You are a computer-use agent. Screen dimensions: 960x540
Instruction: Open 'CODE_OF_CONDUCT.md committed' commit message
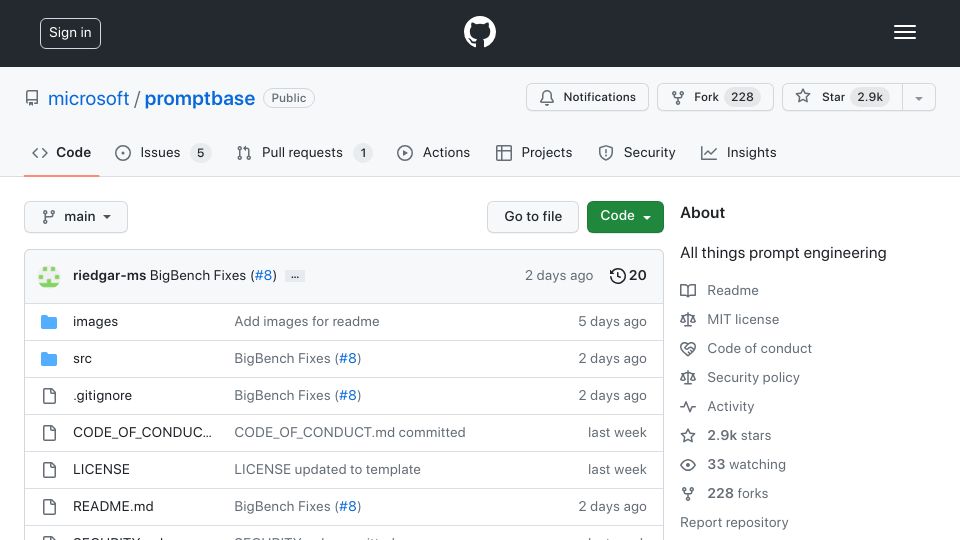click(x=350, y=432)
